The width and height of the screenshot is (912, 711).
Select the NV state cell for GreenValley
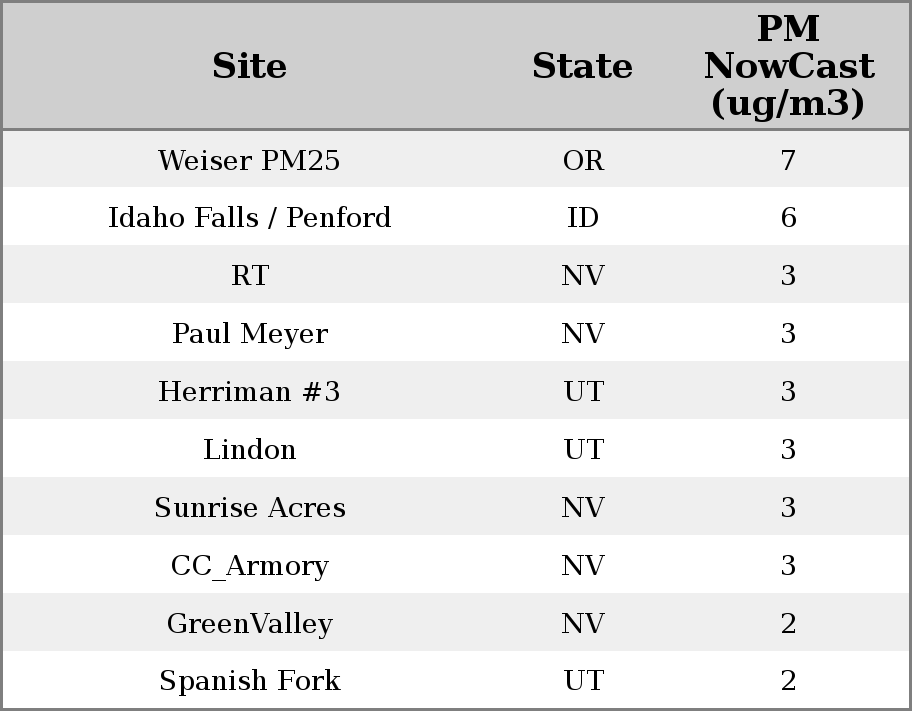583,624
